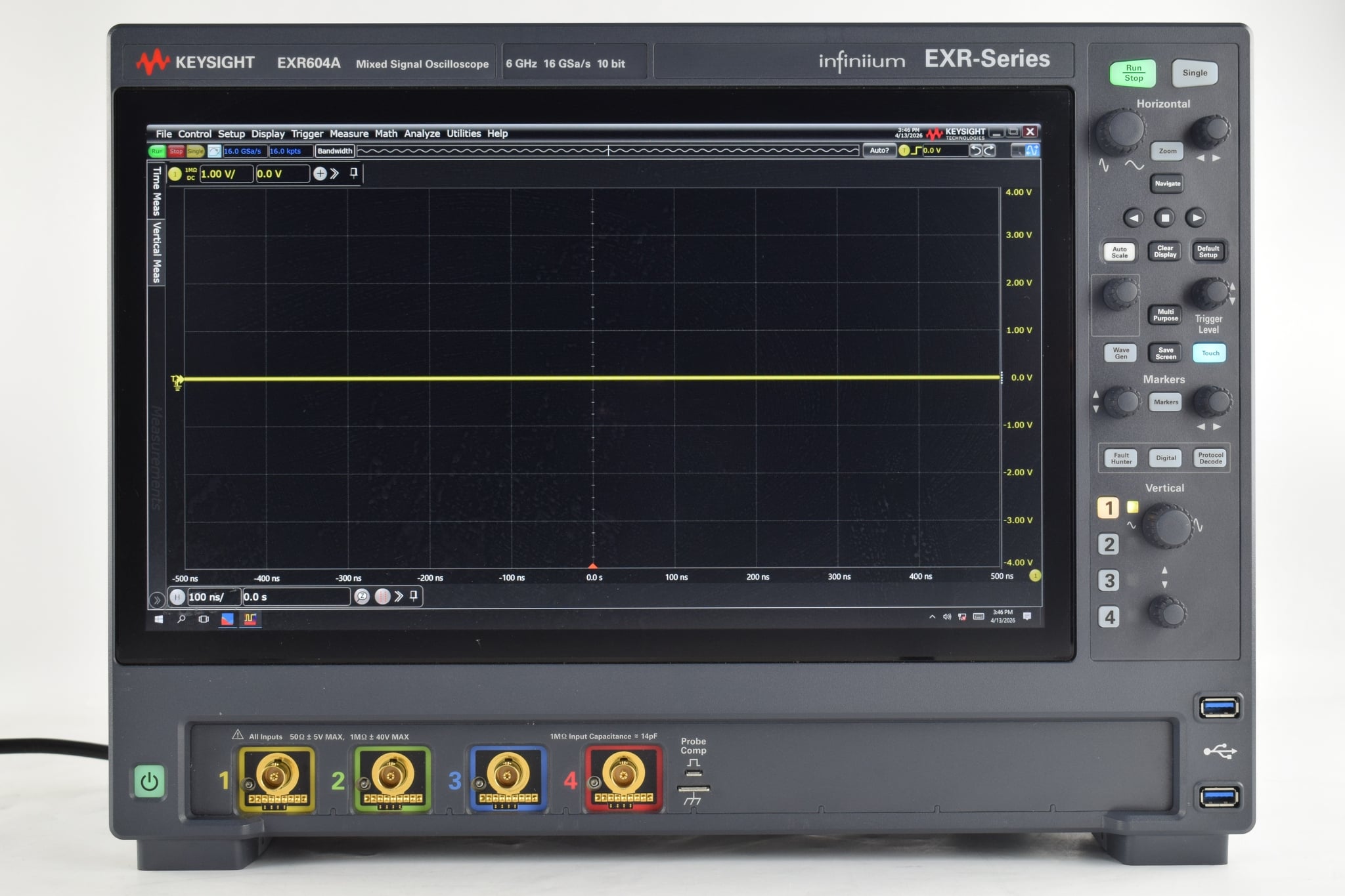The image size is (1345, 896).
Task: Click the orange trigger time reference marker
Action: click(593, 566)
